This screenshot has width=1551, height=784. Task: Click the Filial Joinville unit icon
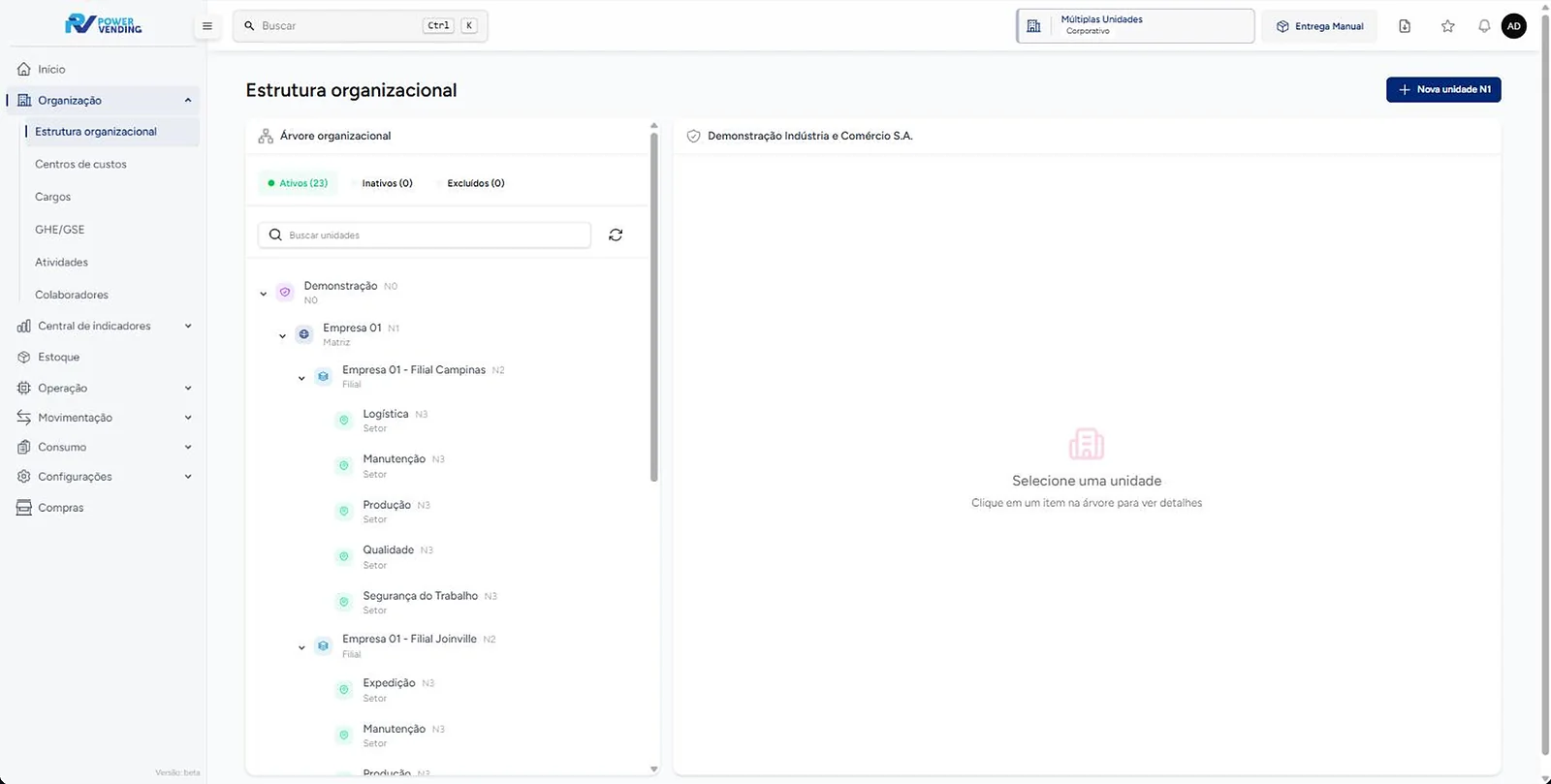pos(323,645)
